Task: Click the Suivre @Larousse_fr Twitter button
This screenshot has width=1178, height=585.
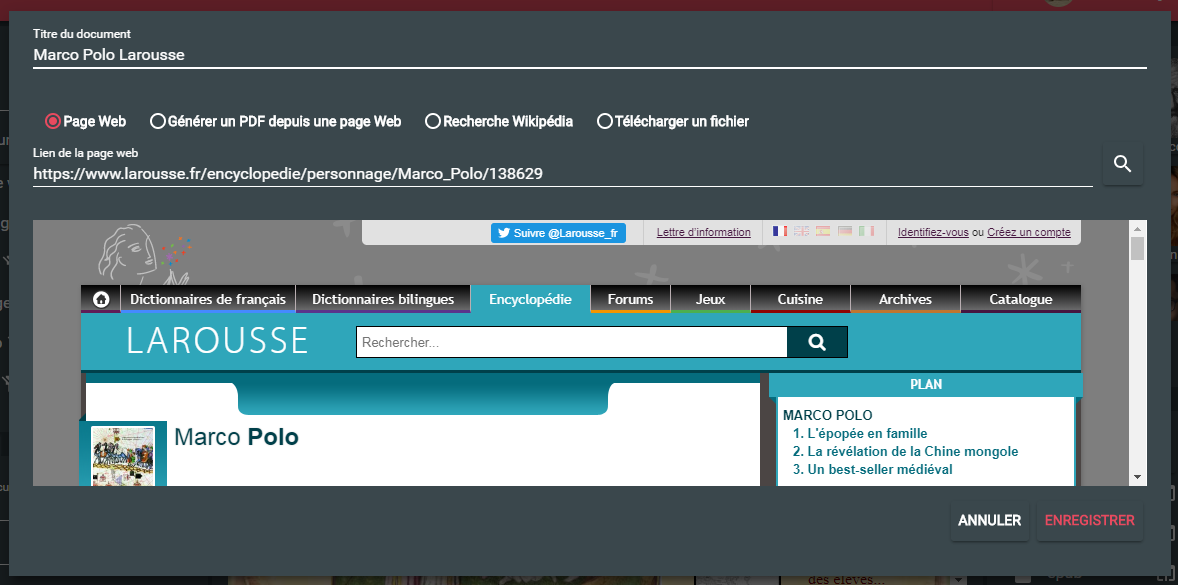Action: [x=558, y=233]
